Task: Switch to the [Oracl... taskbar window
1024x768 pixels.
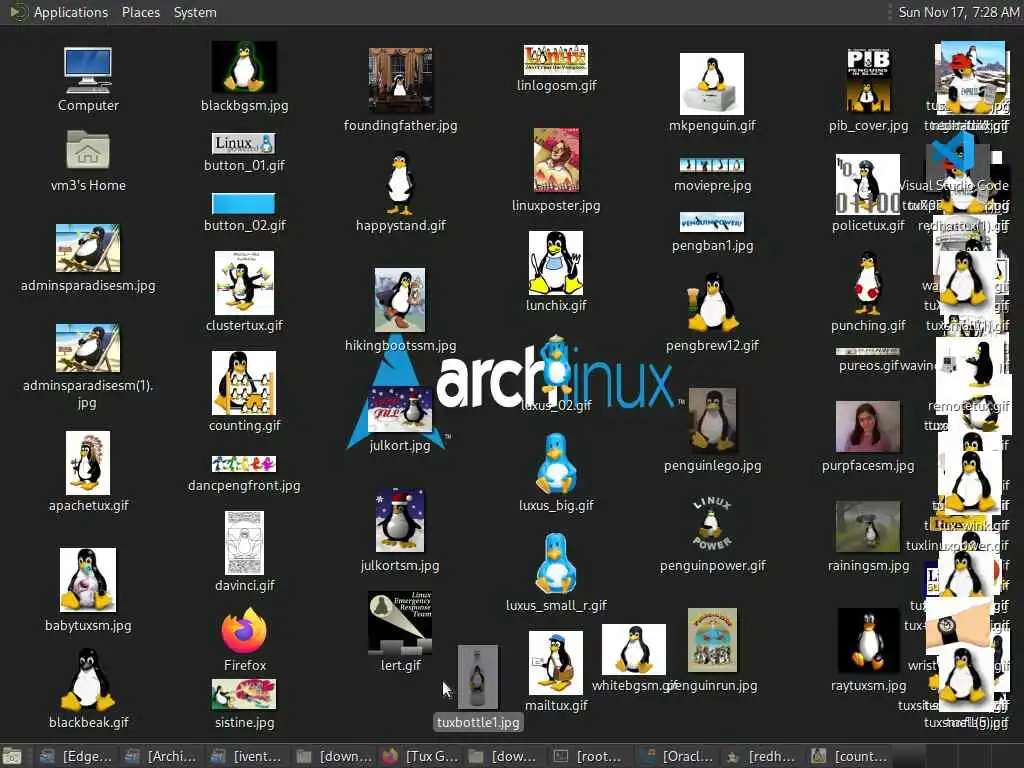Action: click(x=677, y=756)
